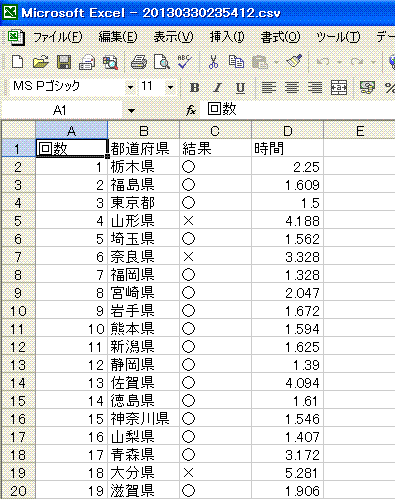395x499 pixels.
Task: Click the column D header
Action: click(287, 131)
